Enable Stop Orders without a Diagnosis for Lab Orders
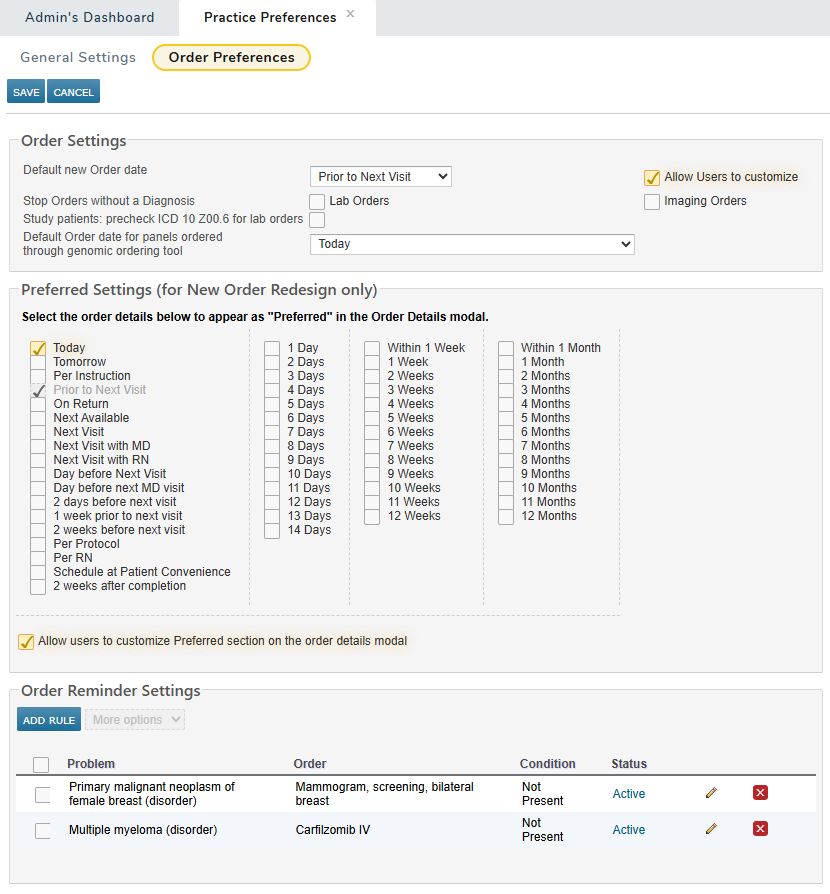The image size is (830, 894). 317,200
